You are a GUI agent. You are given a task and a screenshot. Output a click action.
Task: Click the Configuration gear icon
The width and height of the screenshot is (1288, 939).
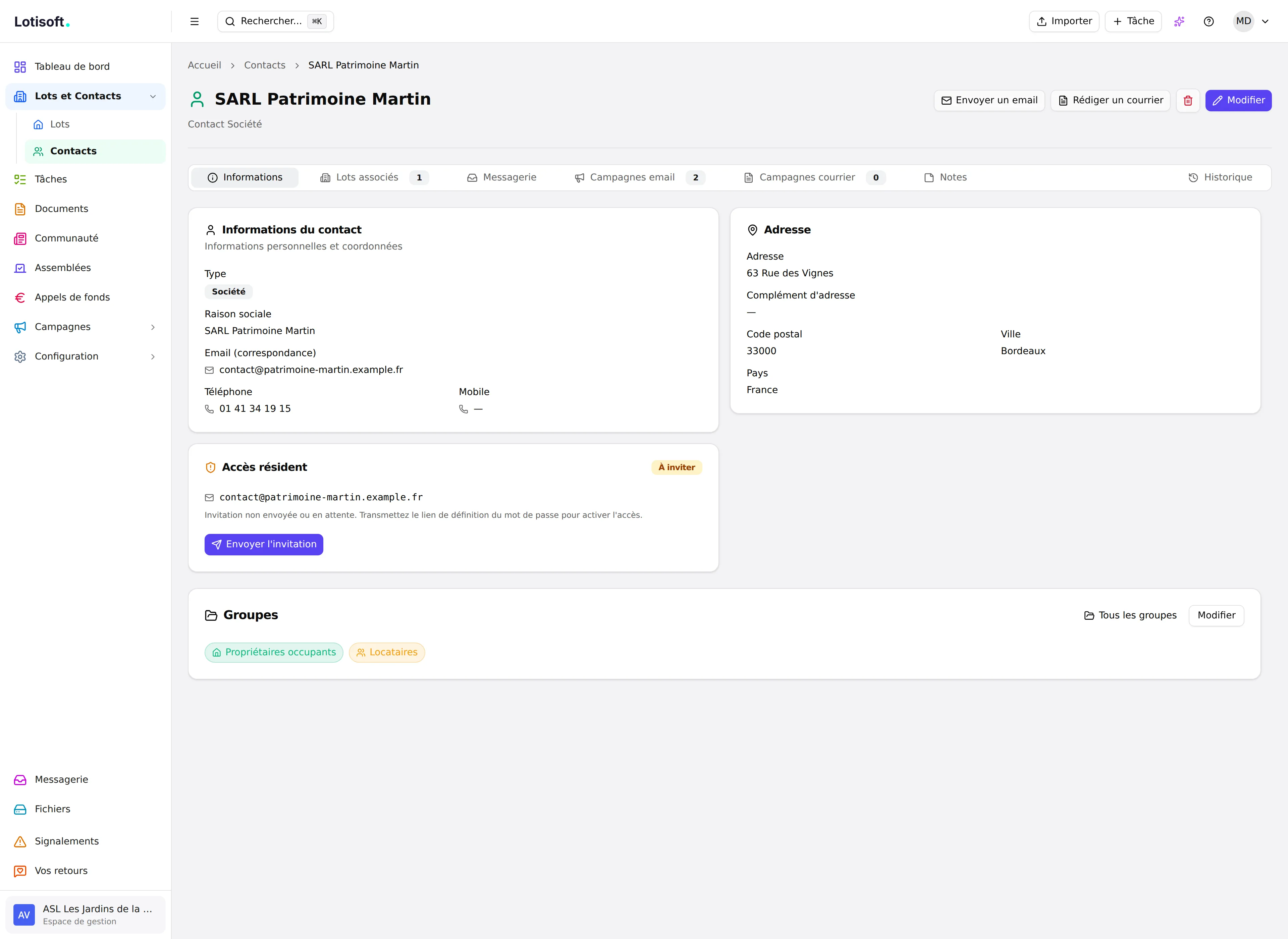click(20, 357)
